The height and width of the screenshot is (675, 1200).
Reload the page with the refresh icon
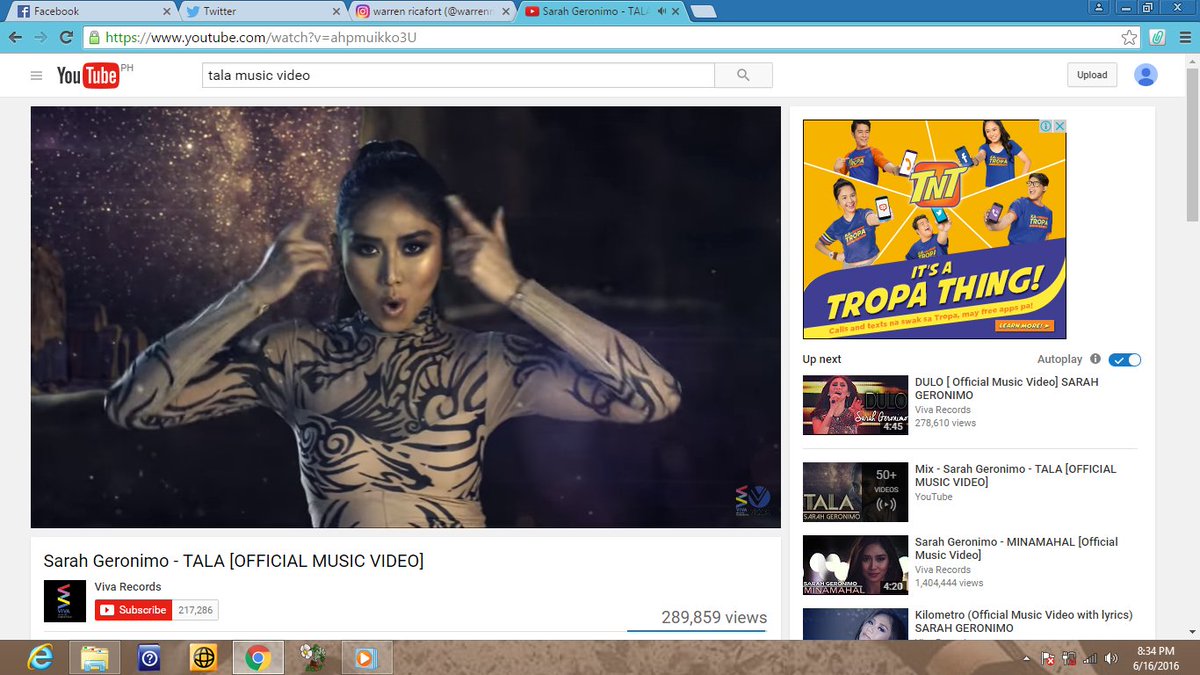point(67,37)
